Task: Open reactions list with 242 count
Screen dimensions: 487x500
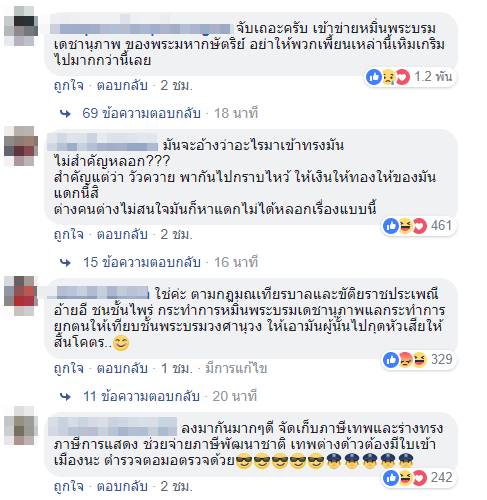Action: pos(418,478)
